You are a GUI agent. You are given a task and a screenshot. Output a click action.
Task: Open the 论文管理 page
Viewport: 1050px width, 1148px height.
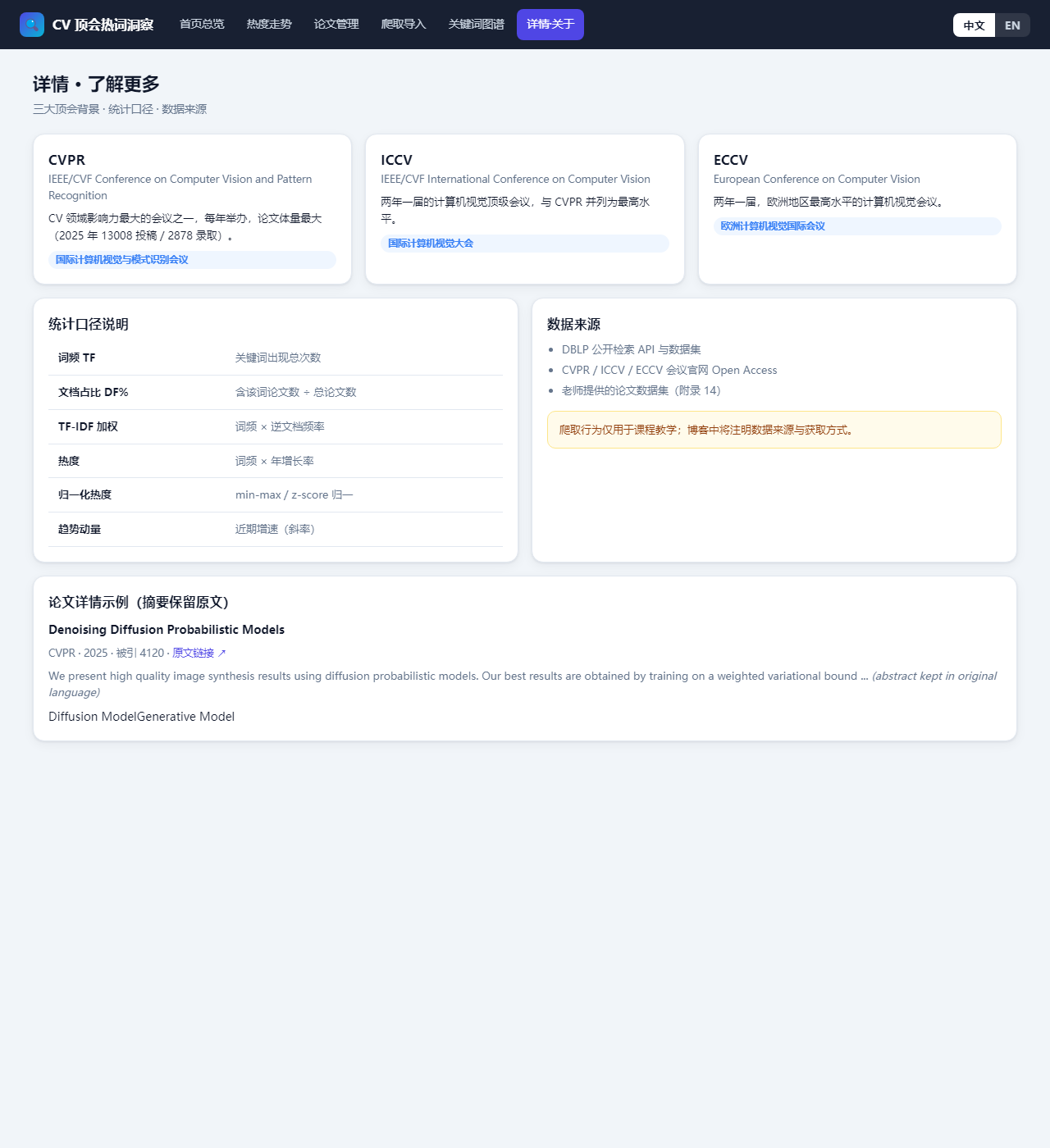click(336, 25)
